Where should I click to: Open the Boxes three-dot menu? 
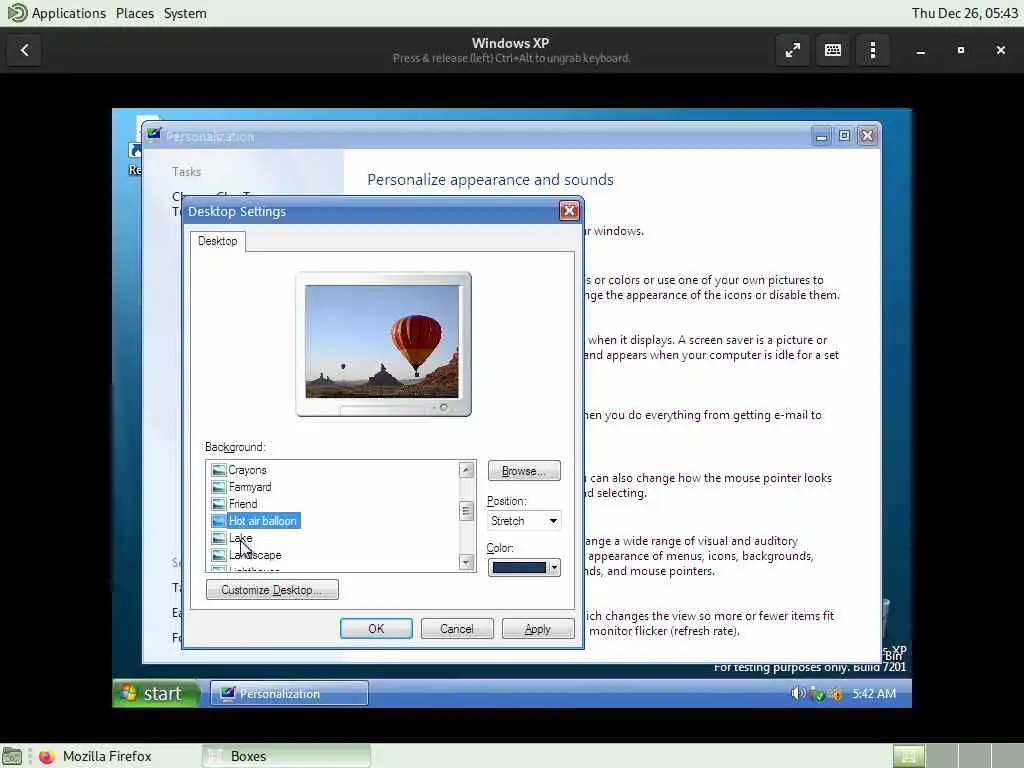872,50
